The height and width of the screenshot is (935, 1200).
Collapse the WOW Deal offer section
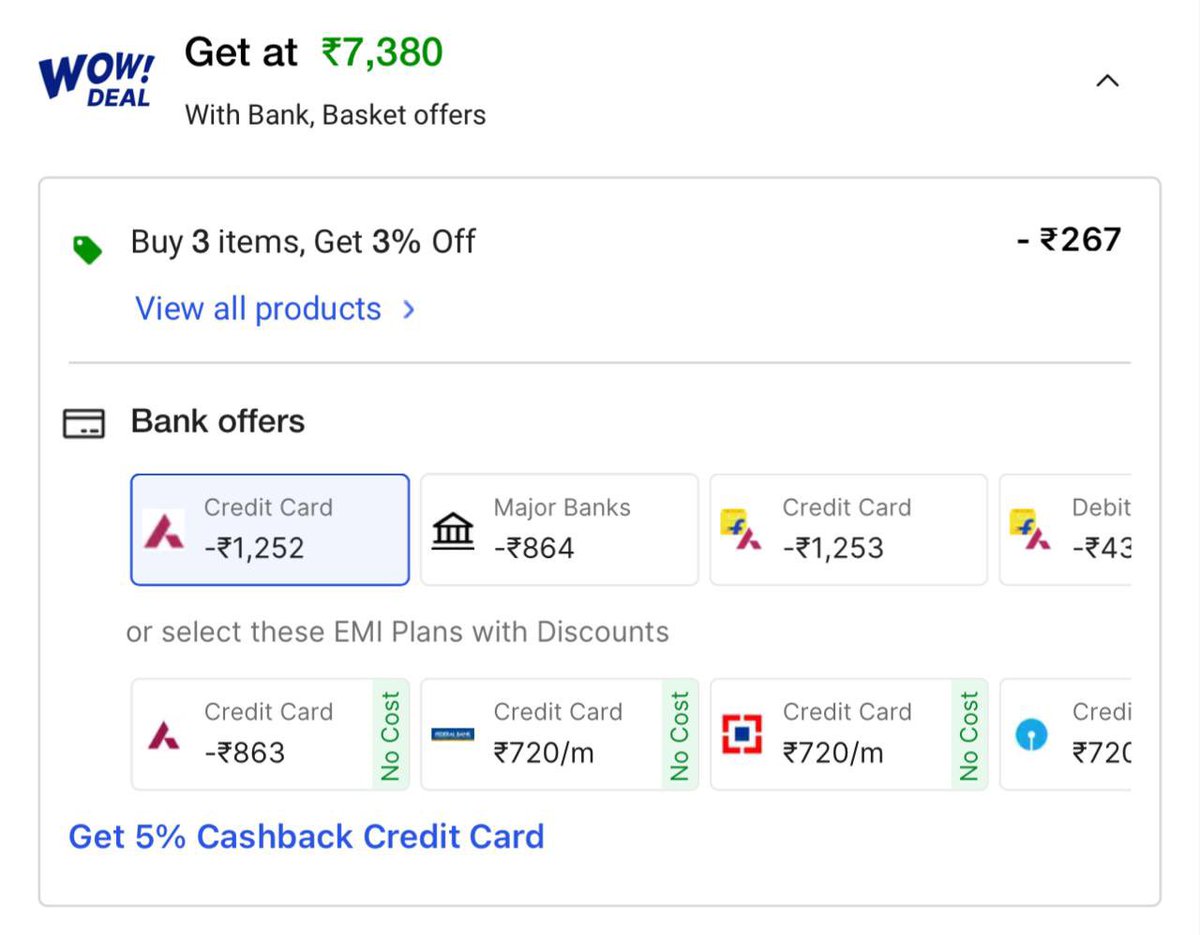coord(1107,81)
